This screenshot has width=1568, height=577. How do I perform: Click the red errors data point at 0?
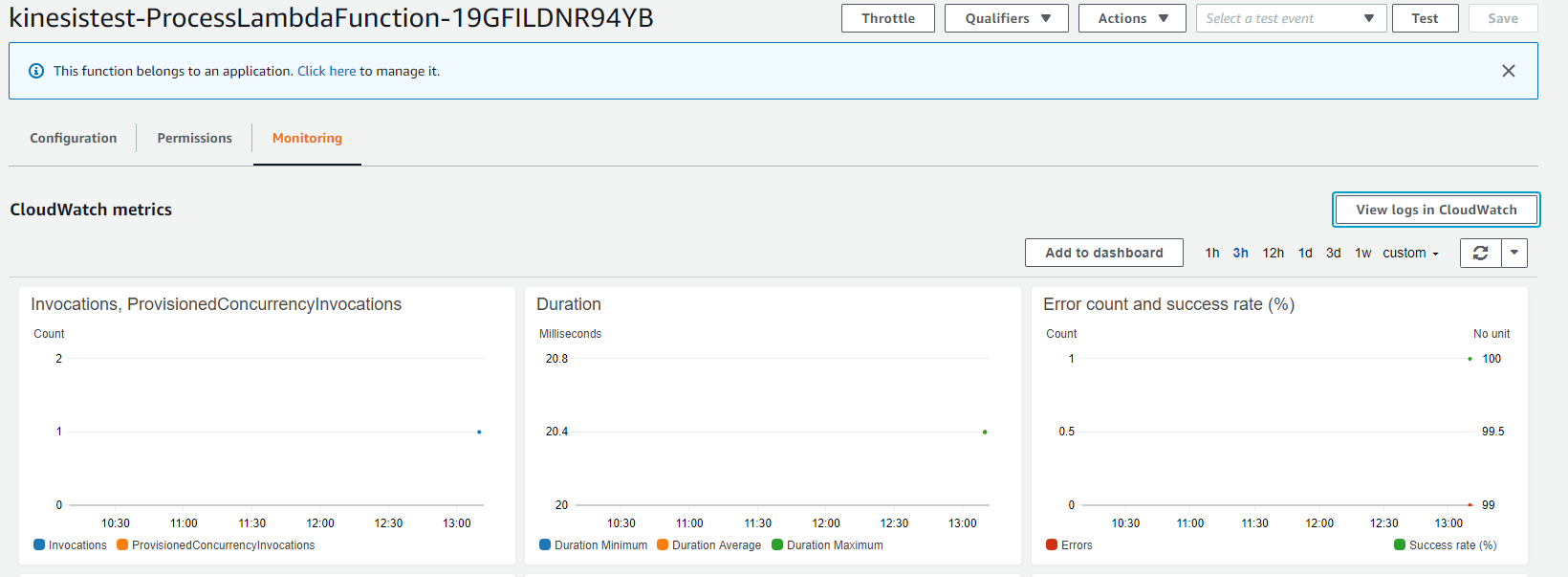[1470, 504]
